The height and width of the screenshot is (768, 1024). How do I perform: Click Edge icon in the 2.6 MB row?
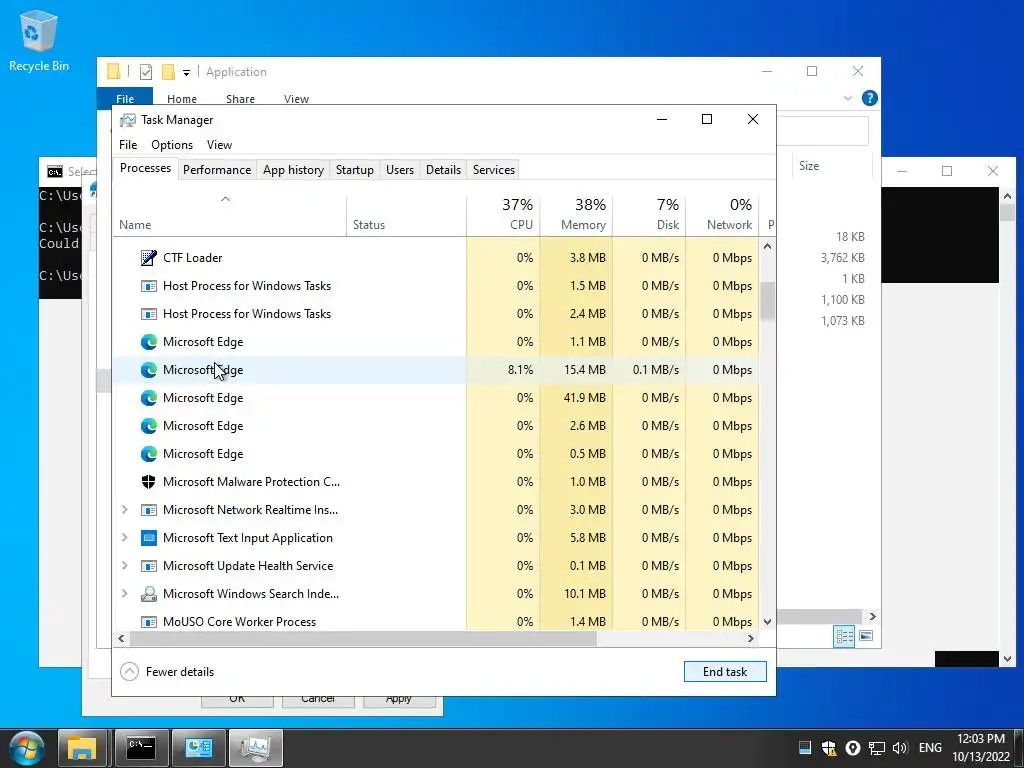click(x=149, y=426)
